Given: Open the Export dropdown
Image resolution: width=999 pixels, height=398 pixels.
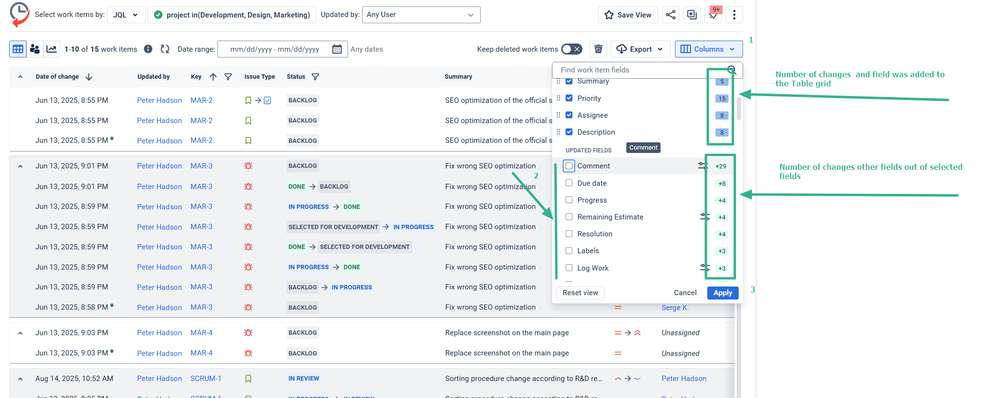Looking at the screenshot, I should [641, 49].
